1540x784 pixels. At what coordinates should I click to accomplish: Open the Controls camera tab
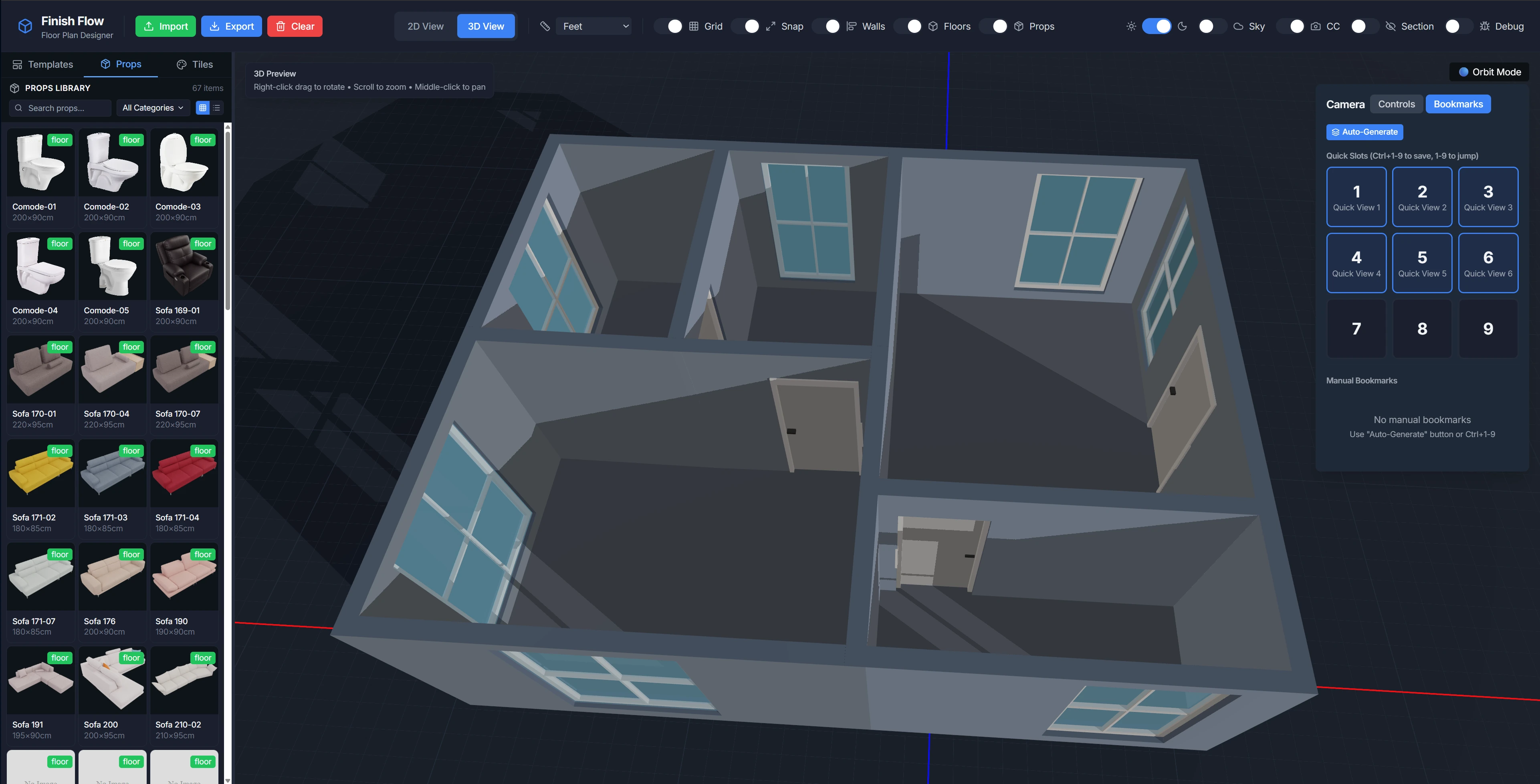1396,104
